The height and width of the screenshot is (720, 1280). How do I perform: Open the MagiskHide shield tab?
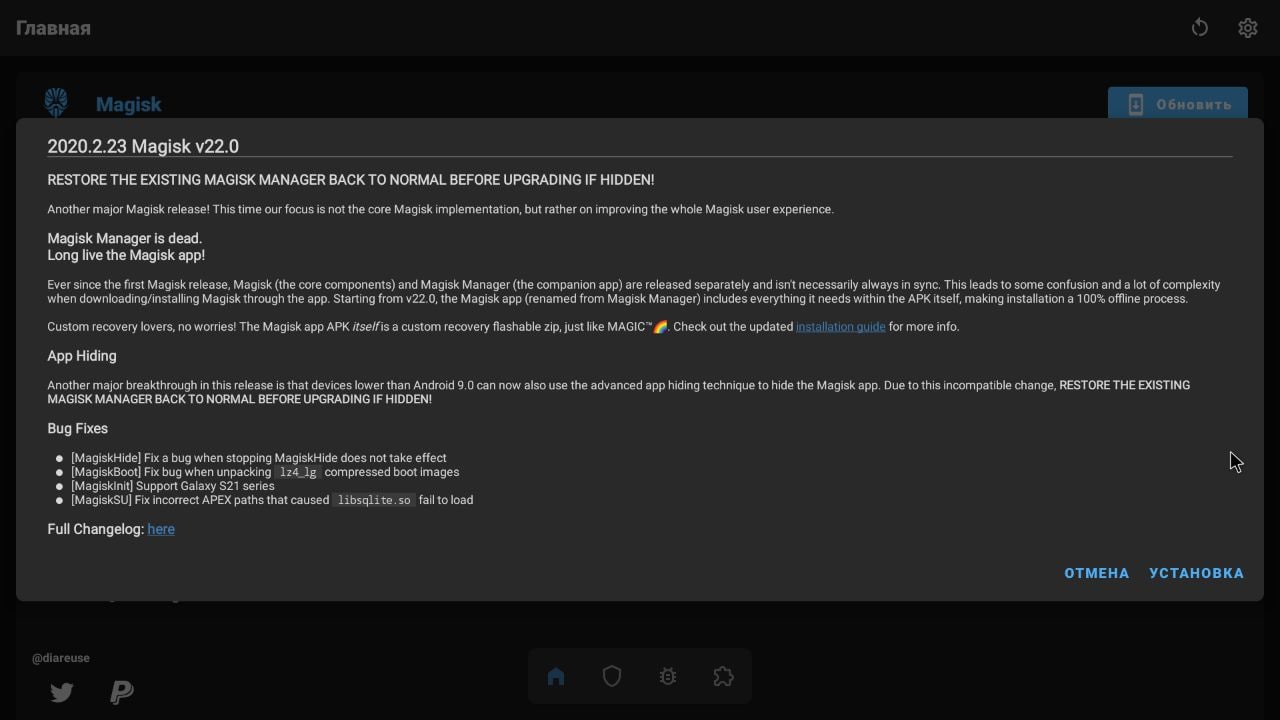tap(612, 677)
